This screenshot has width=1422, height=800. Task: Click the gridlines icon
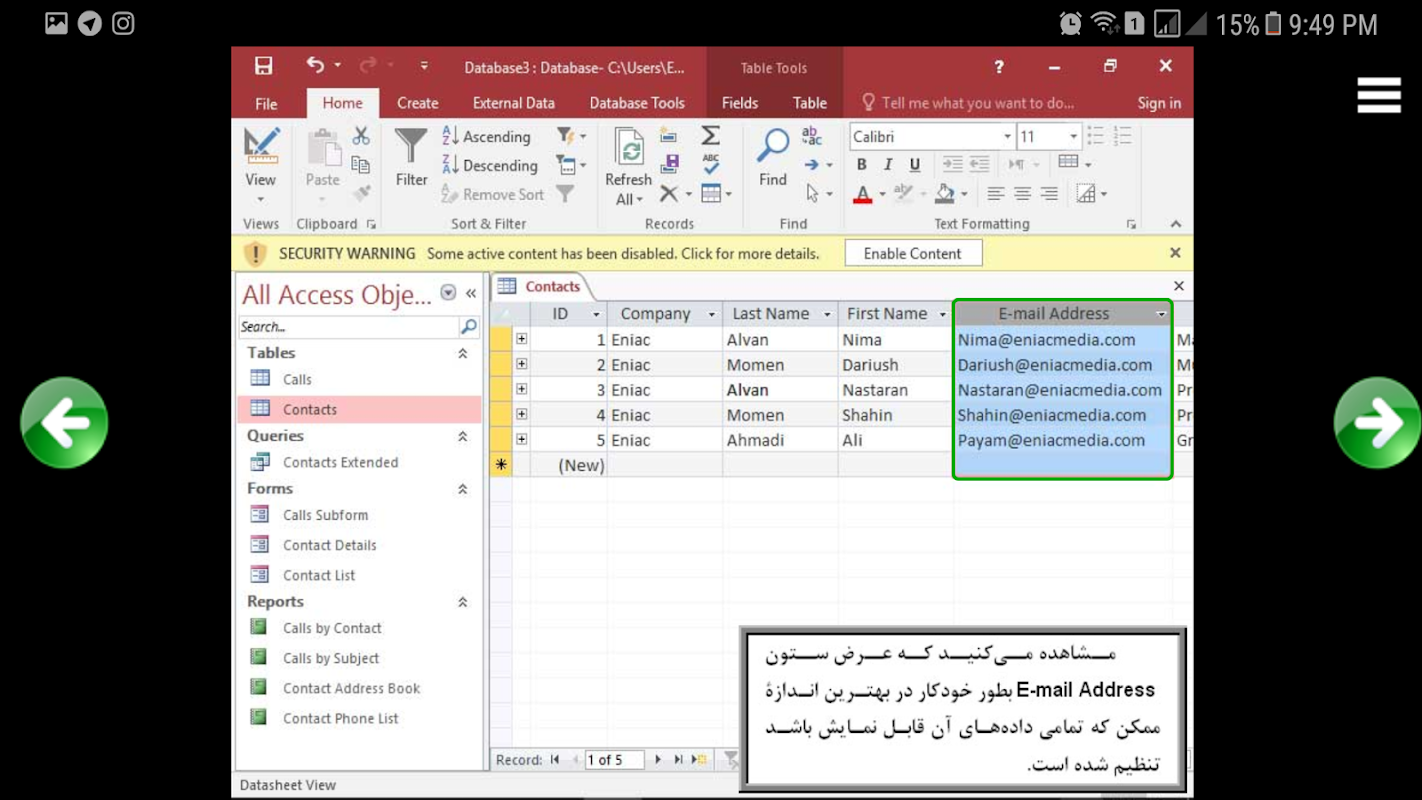coord(1068,162)
